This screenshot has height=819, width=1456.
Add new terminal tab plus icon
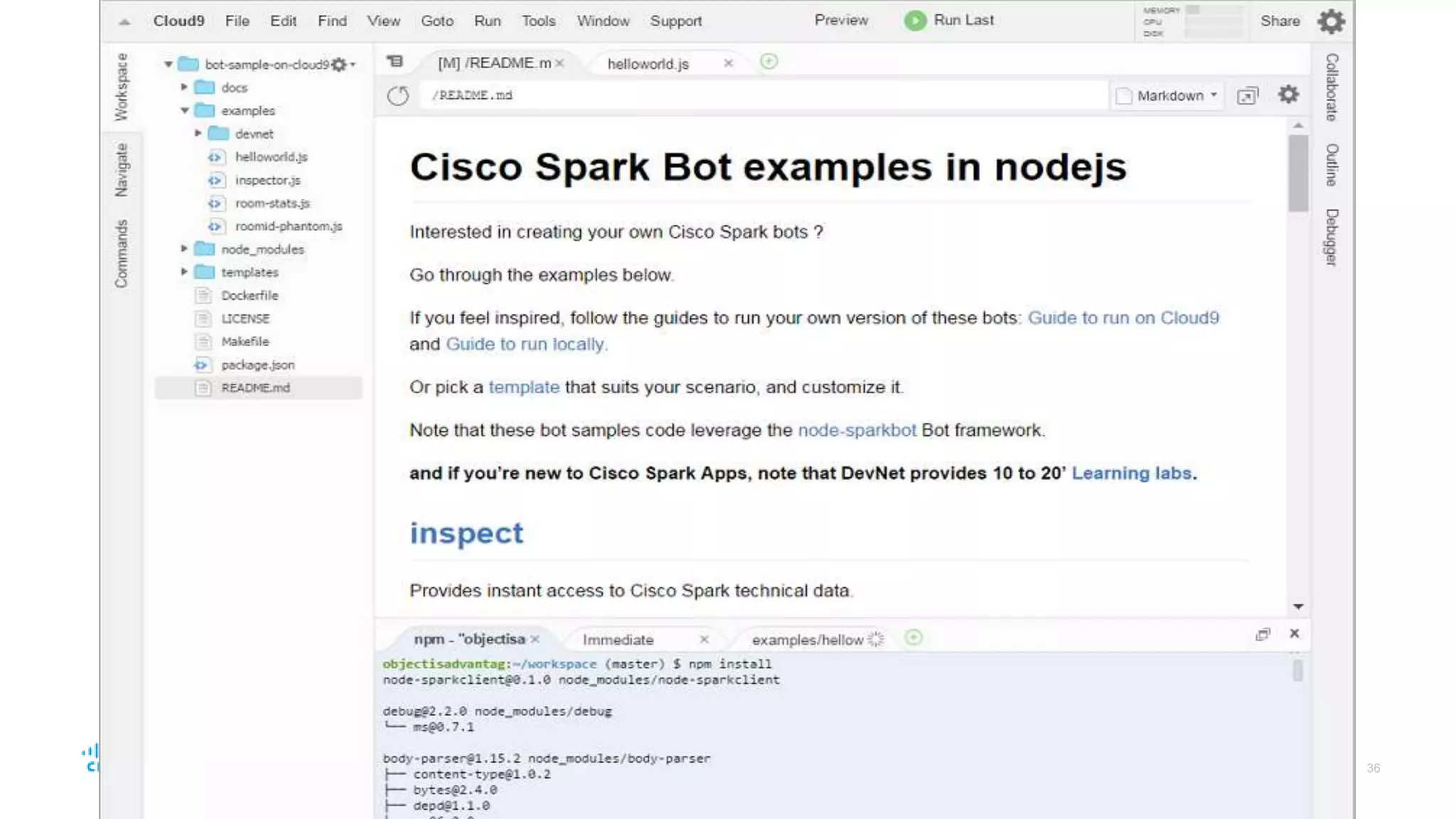pos(914,638)
